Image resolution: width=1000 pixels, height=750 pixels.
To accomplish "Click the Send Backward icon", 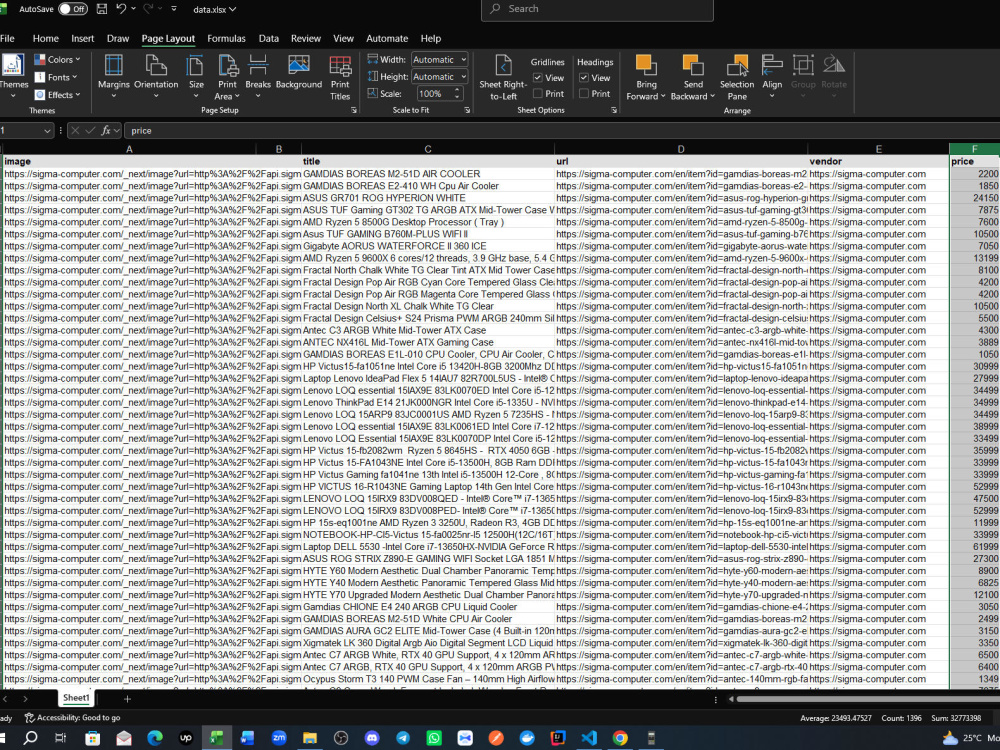I will tap(693, 66).
